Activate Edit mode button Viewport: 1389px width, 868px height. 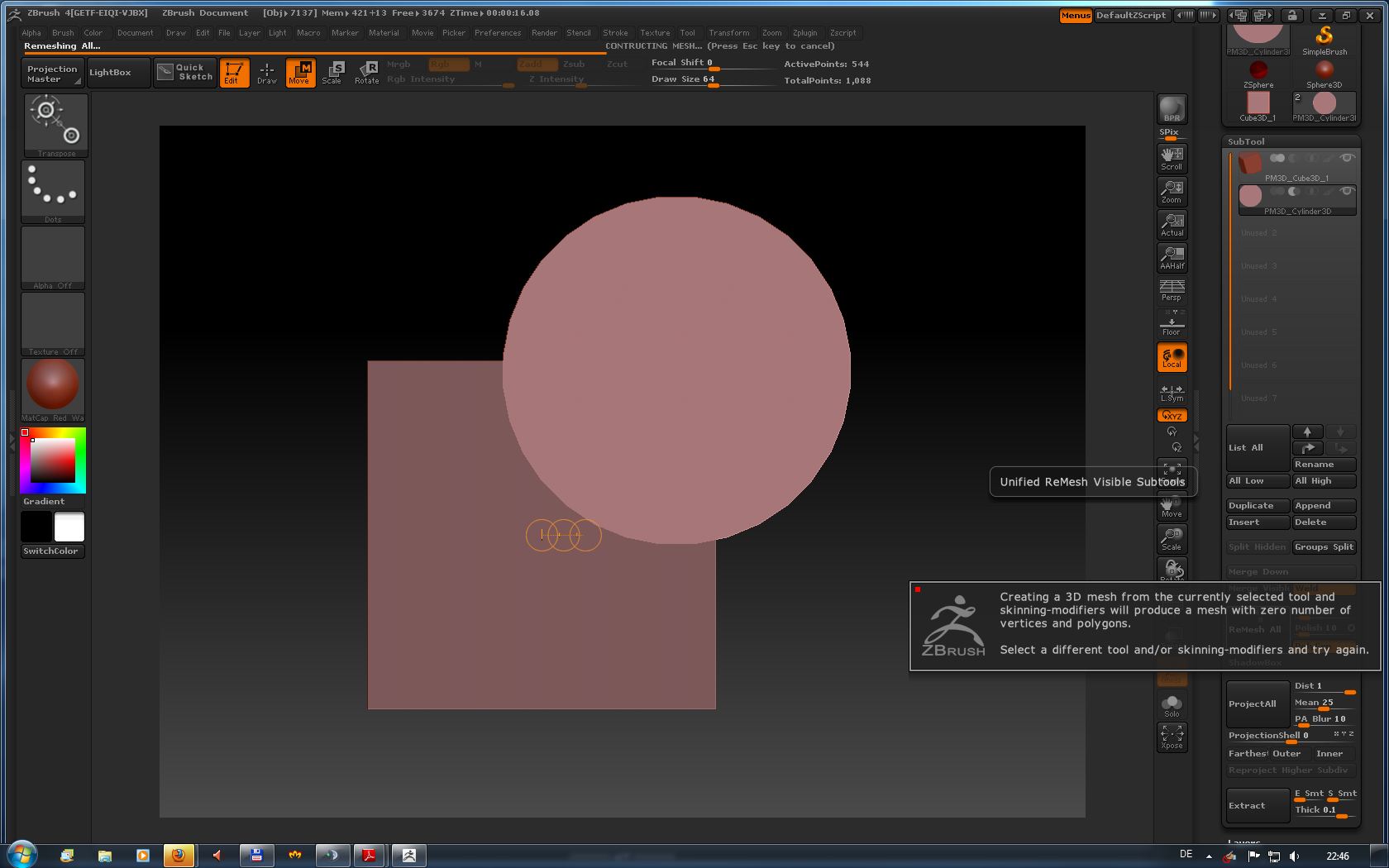click(234, 73)
